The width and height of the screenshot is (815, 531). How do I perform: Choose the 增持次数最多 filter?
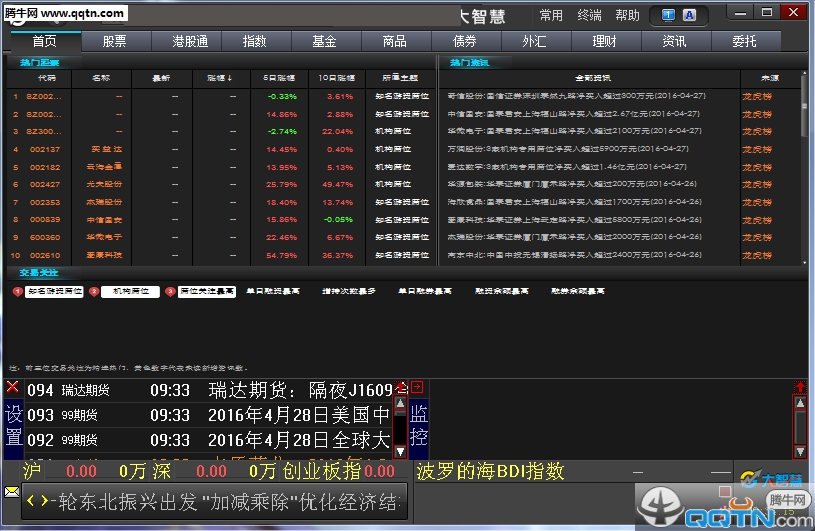tap(349, 291)
